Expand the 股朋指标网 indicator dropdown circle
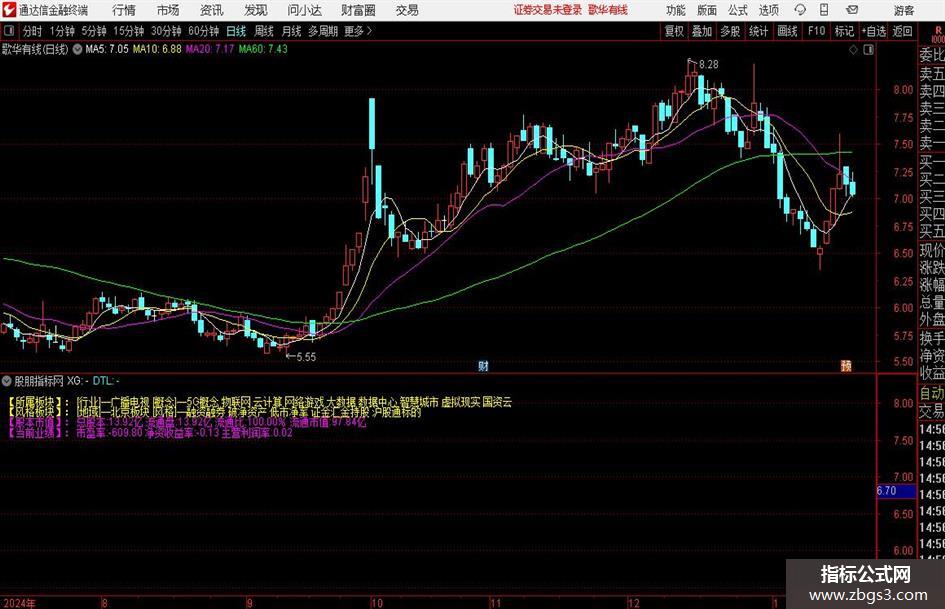Image resolution: width=945 pixels, height=609 pixels. tap(7, 380)
